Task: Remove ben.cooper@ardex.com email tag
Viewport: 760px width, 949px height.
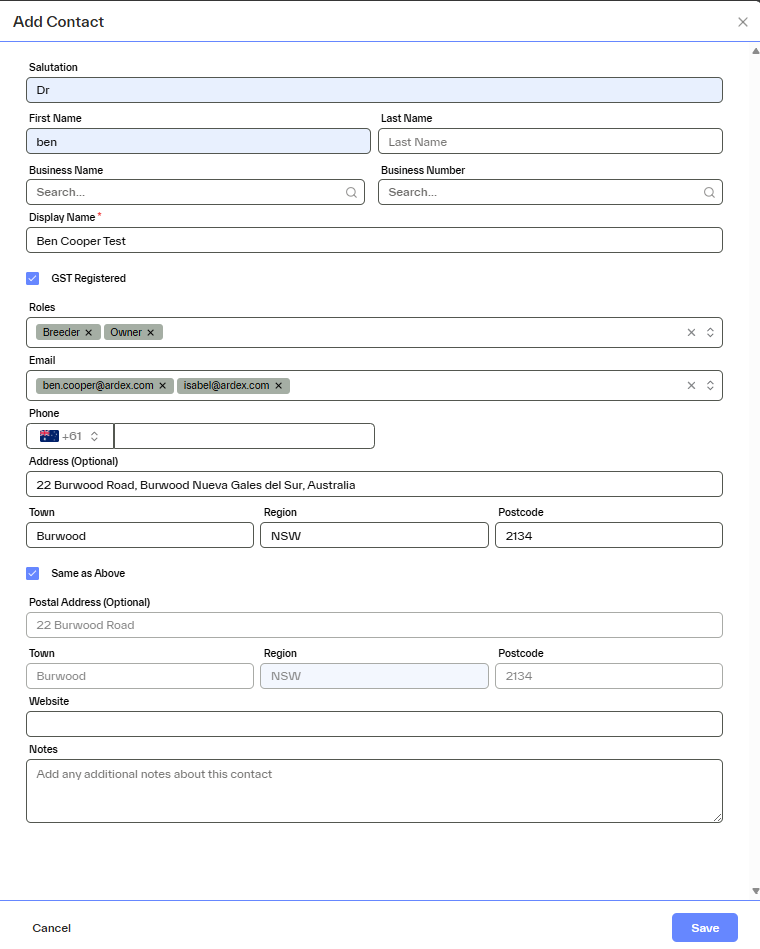Action: (162, 386)
